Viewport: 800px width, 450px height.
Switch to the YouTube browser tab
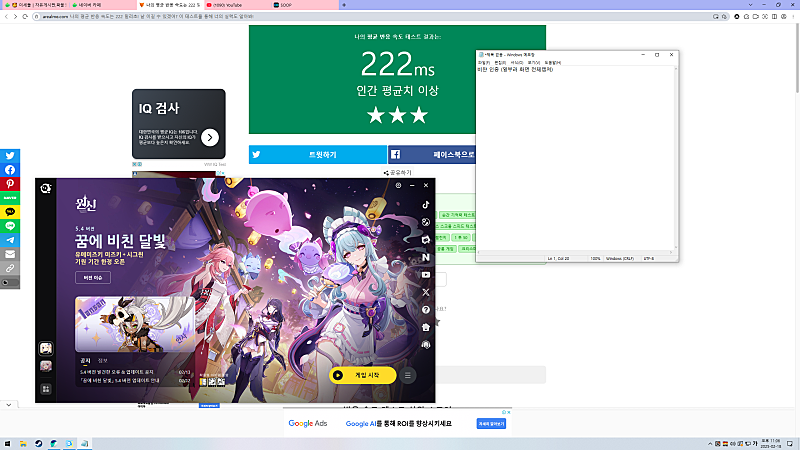tap(236, 5)
